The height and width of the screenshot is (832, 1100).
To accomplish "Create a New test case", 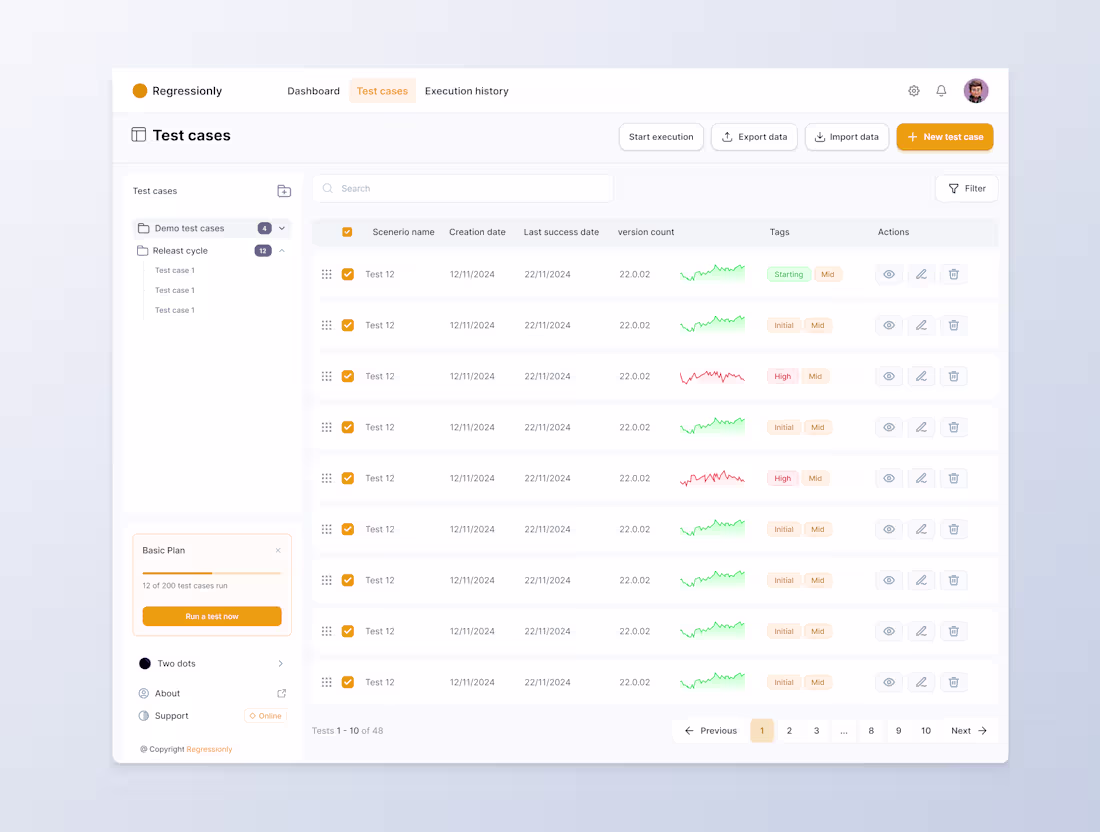I will (945, 137).
